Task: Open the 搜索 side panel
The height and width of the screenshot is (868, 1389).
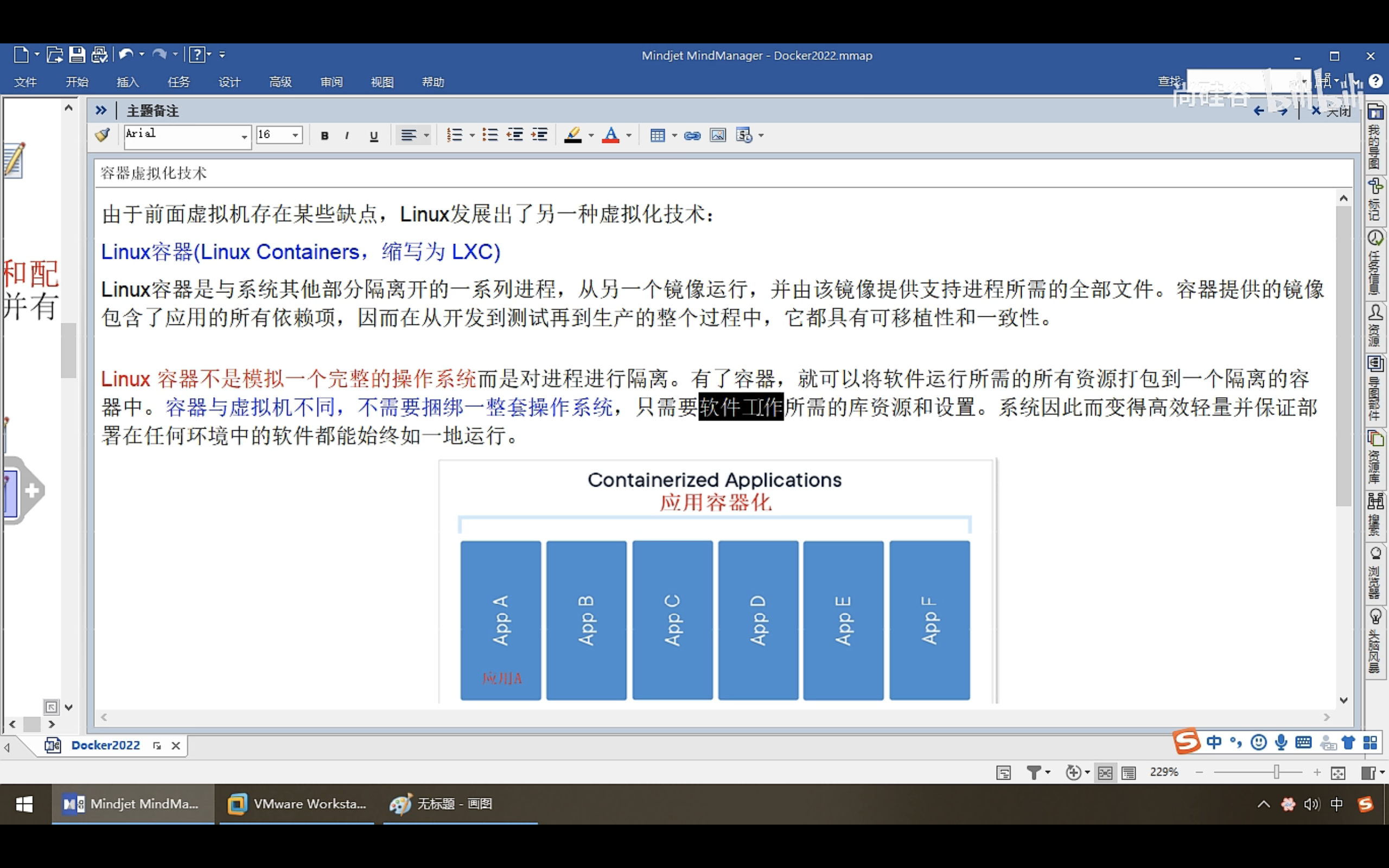Action: pos(1375,515)
